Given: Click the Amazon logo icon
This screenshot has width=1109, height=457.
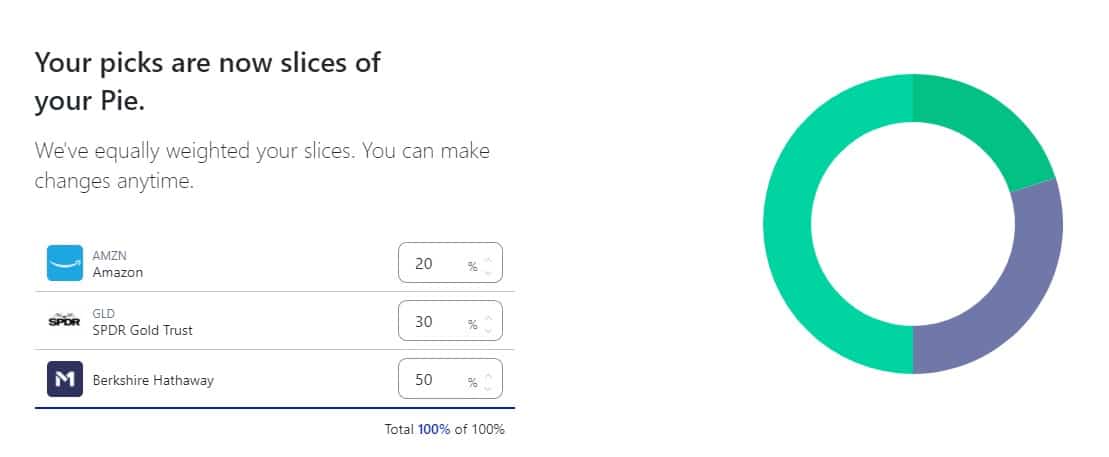Looking at the screenshot, I should (x=65, y=263).
